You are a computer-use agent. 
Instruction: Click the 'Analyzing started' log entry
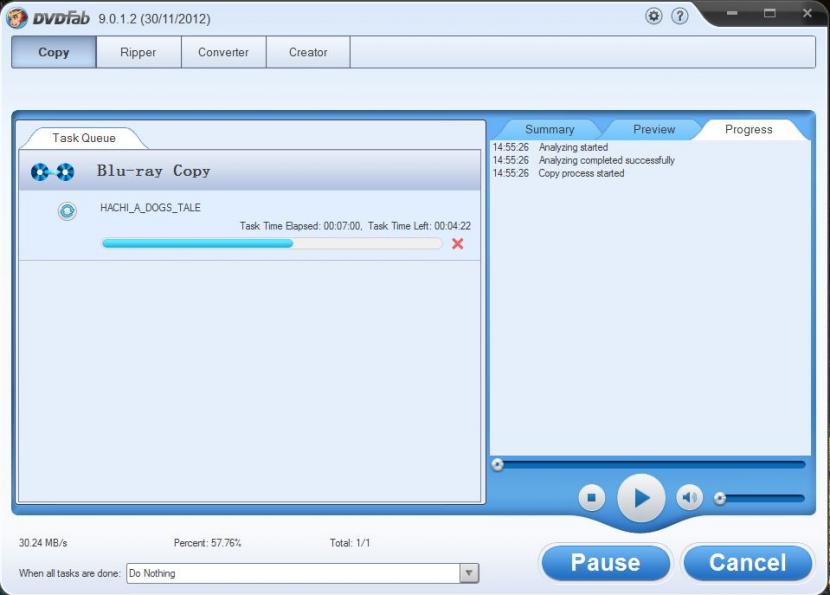point(573,147)
